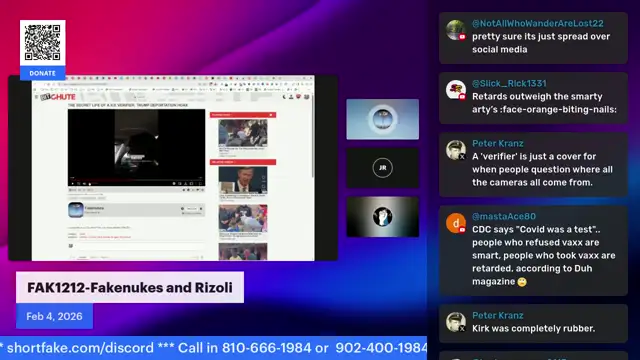Viewport: 640px width, 360px height.
Task: Select the JR participant tile
Action: pos(382,168)
